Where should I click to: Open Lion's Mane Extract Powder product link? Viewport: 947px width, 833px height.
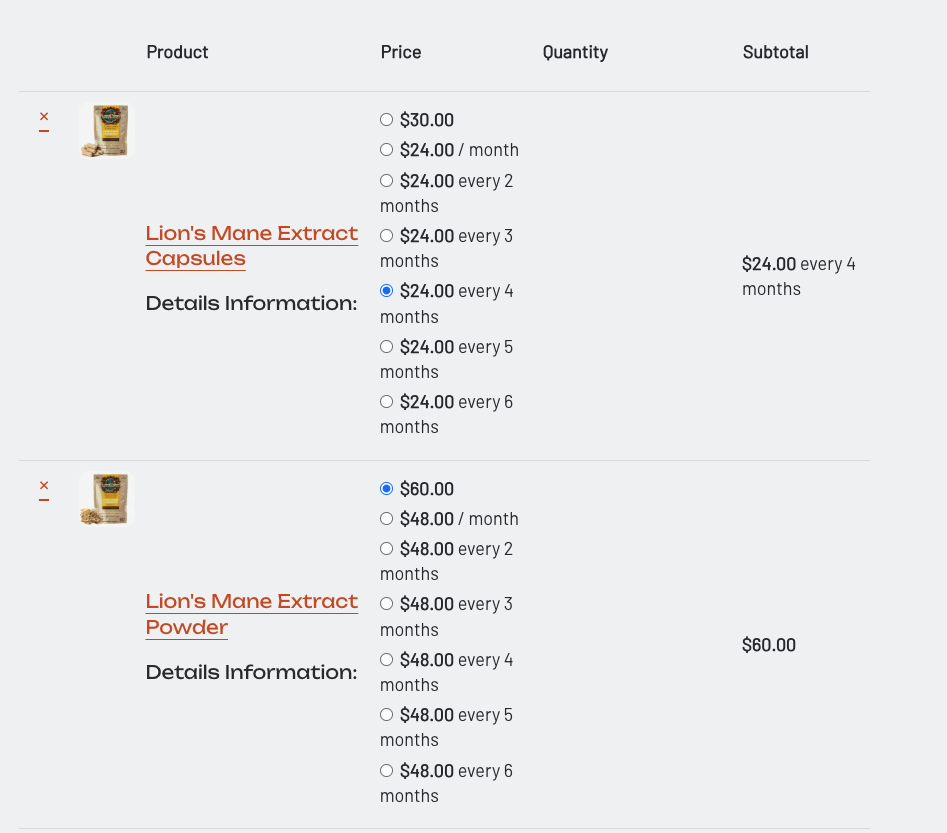252,614
